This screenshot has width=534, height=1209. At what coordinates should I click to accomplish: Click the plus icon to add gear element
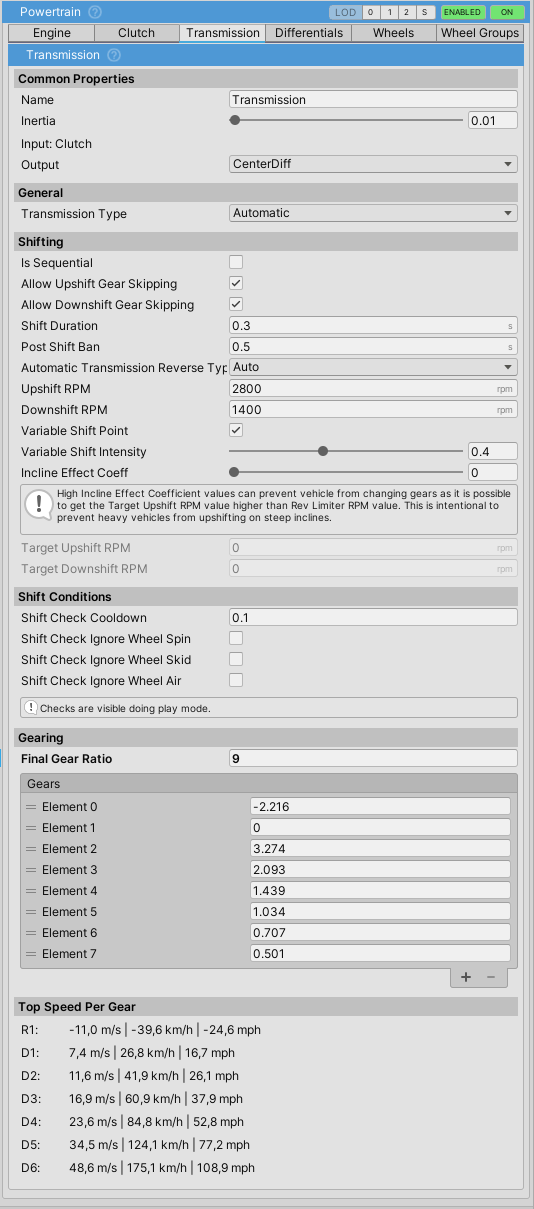pos(466,977)
